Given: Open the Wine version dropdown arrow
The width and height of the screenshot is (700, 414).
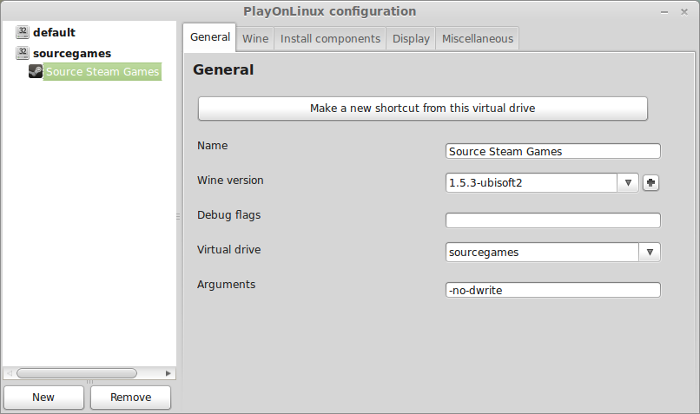Looking at the screenshot, I should click(x=628, y=183).
